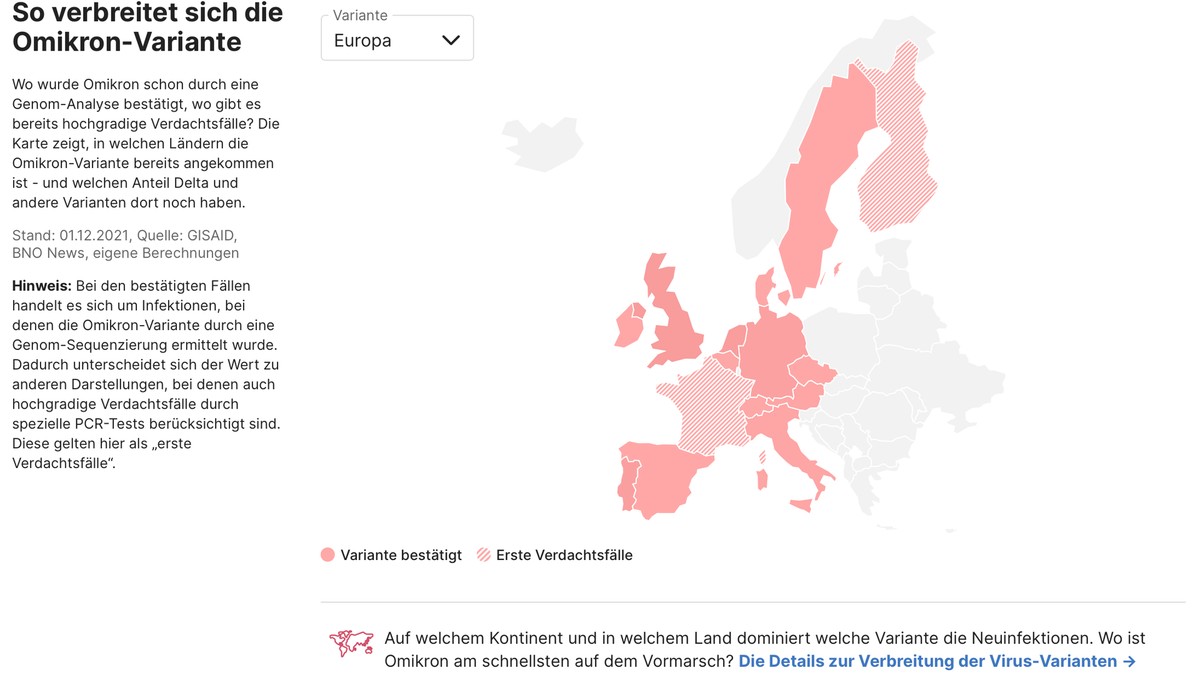Click the chevron arrow in the Variante selector

coord(452,37)
